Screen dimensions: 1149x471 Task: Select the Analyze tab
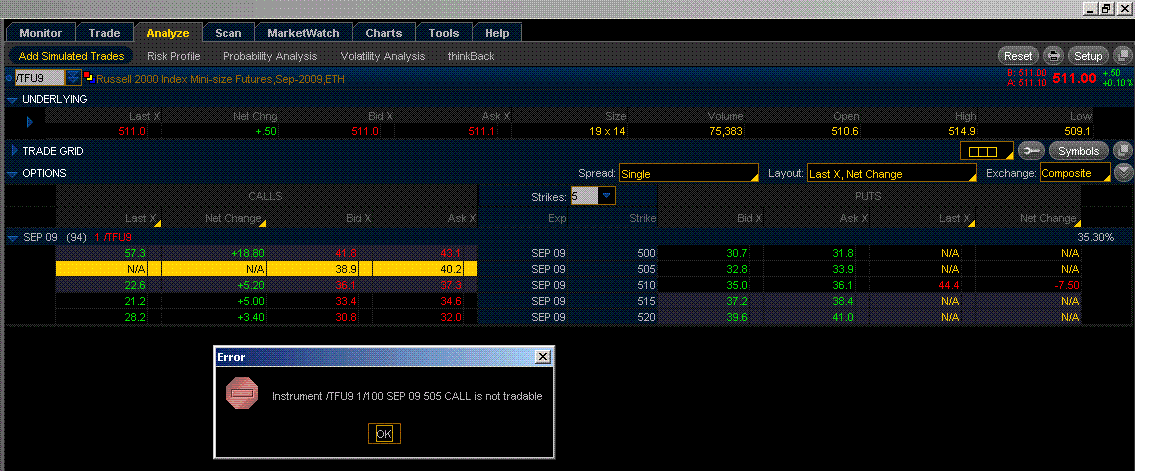(x=168, y=33)
